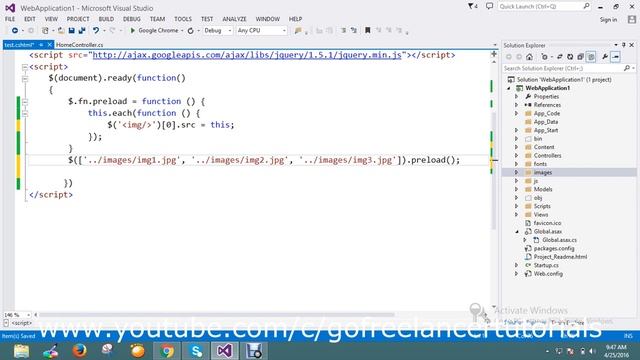Image resolution: width=640 pixels, height=360 pixels.
Task: Open Properties wrench icon in Solution Explorer
Action: click(605, 57)
